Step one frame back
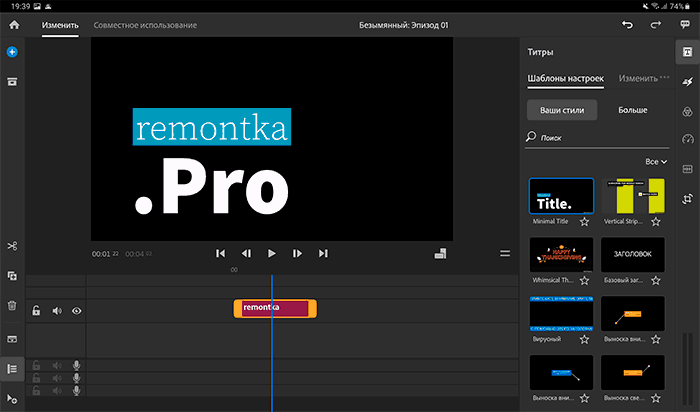This screenshot has width=700, height=412. [x=246, y=254]
